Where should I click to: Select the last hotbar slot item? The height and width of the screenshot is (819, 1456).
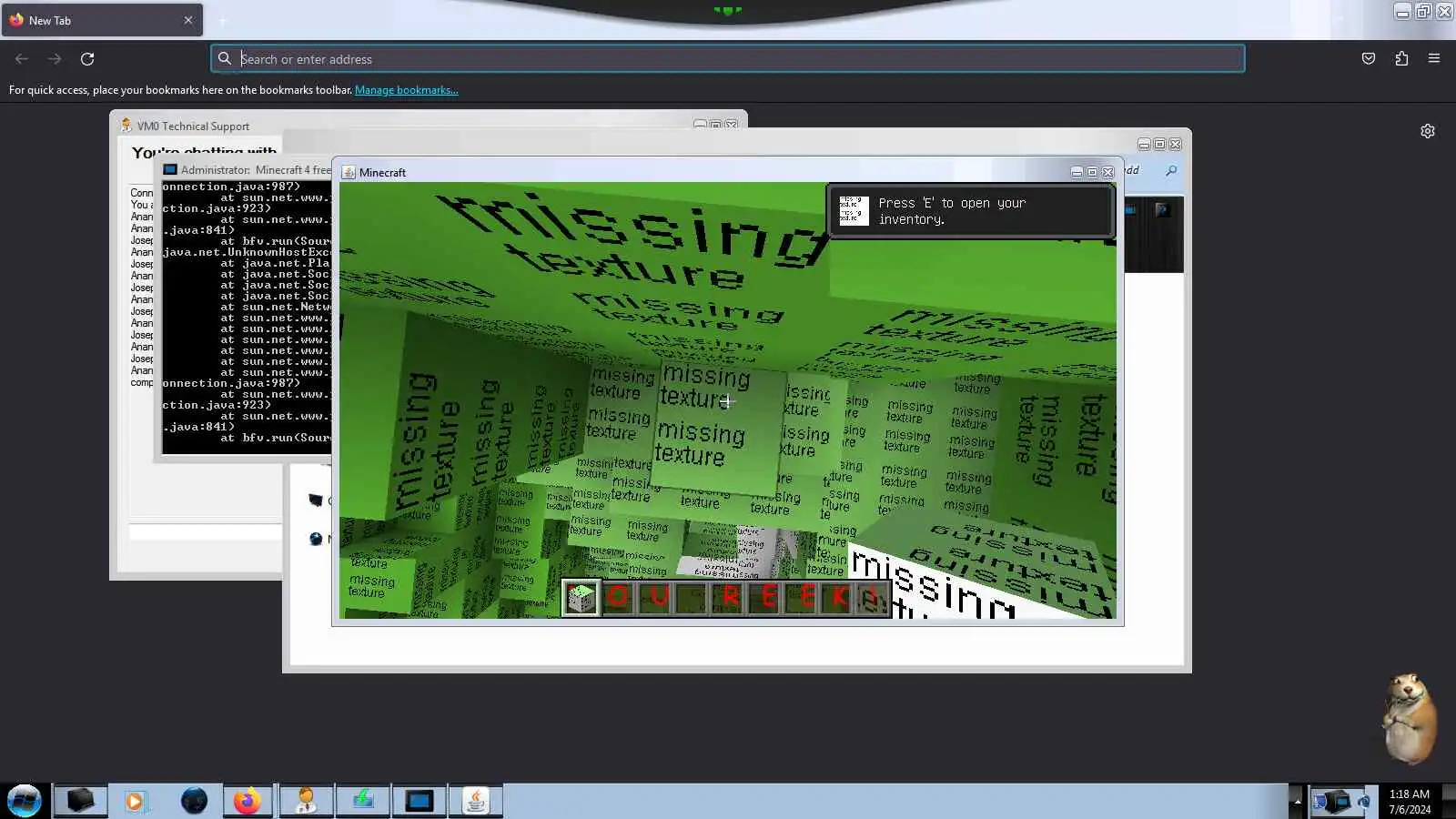click(874, 598)
